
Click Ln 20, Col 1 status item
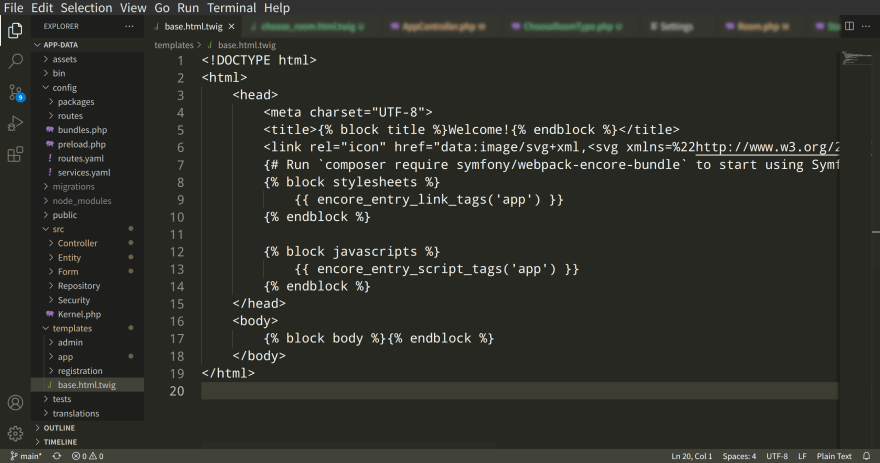pyautogui.click(x=691, y=456)
